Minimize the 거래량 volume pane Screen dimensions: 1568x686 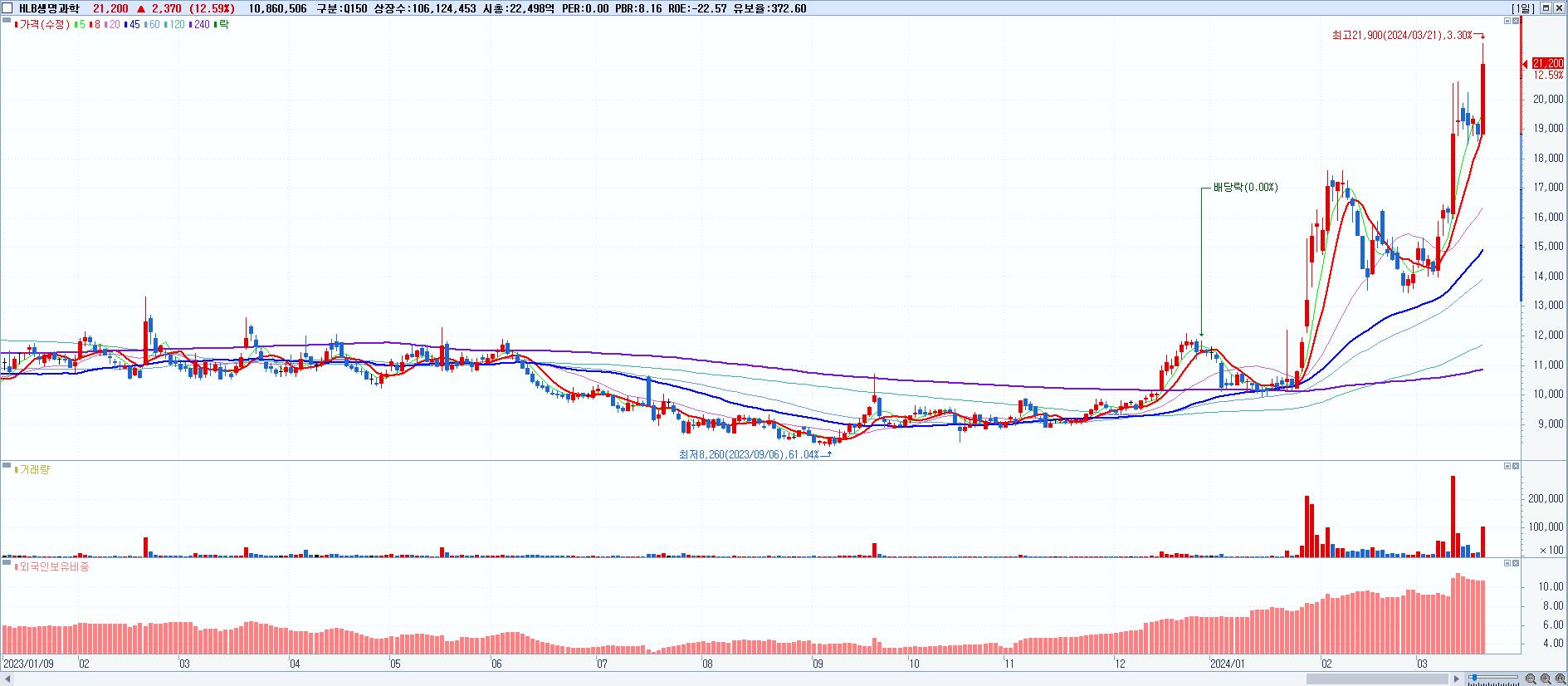coord(1507,466)
